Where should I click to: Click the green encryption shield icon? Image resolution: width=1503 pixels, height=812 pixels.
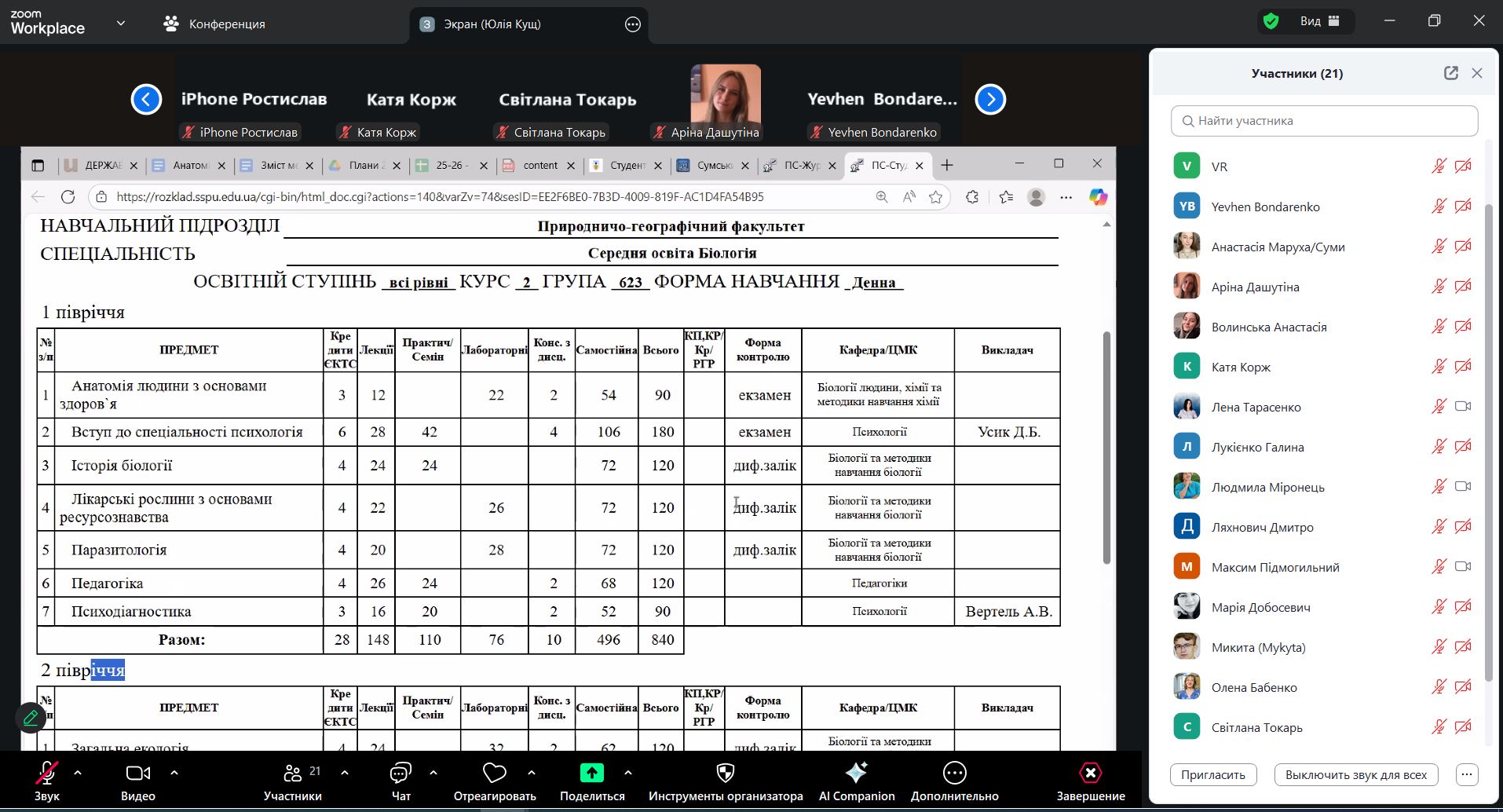[1271, 21]
